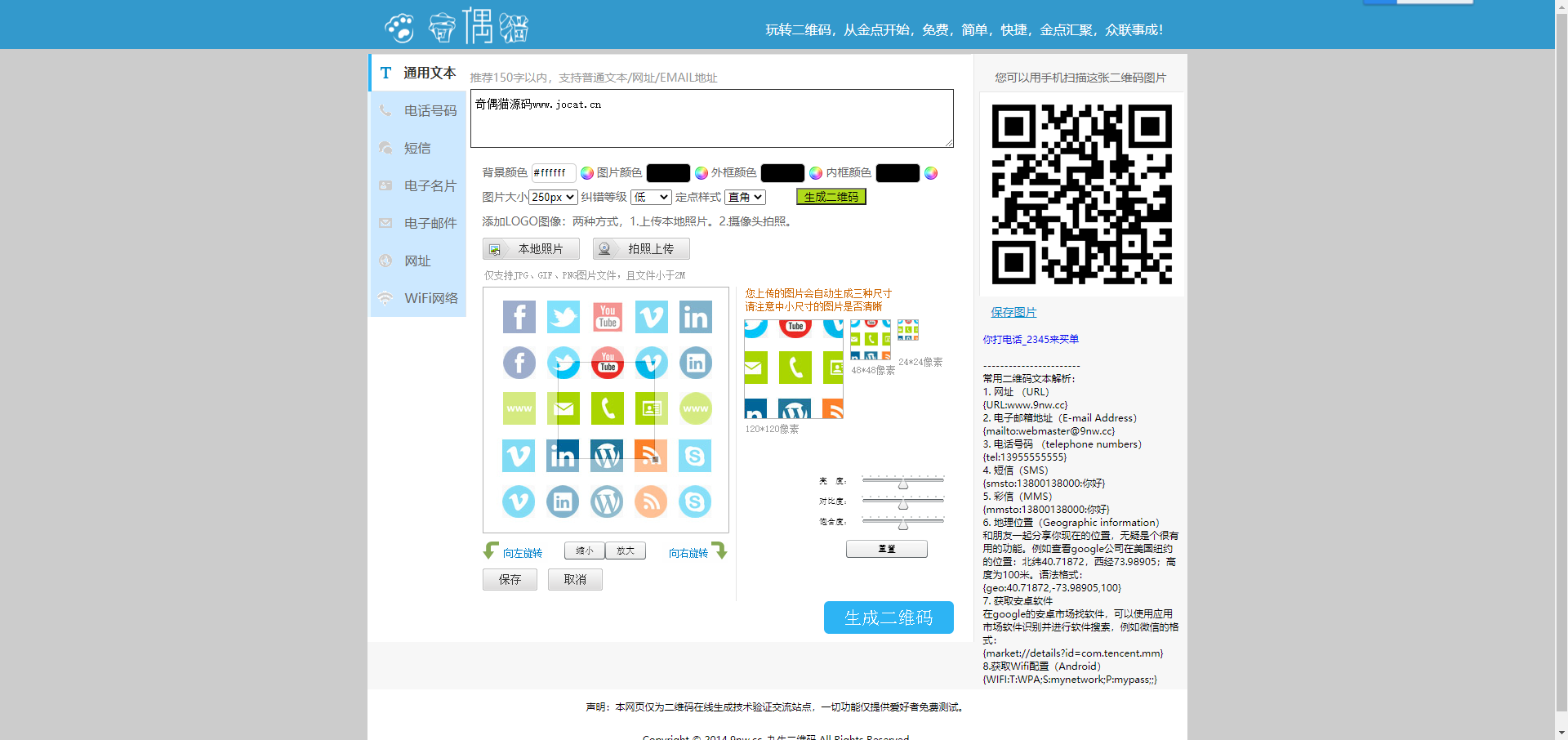Click the 对比度 contrast slider handle
Viewport: 1568px width, 740px height.
[x=903, y=504]
